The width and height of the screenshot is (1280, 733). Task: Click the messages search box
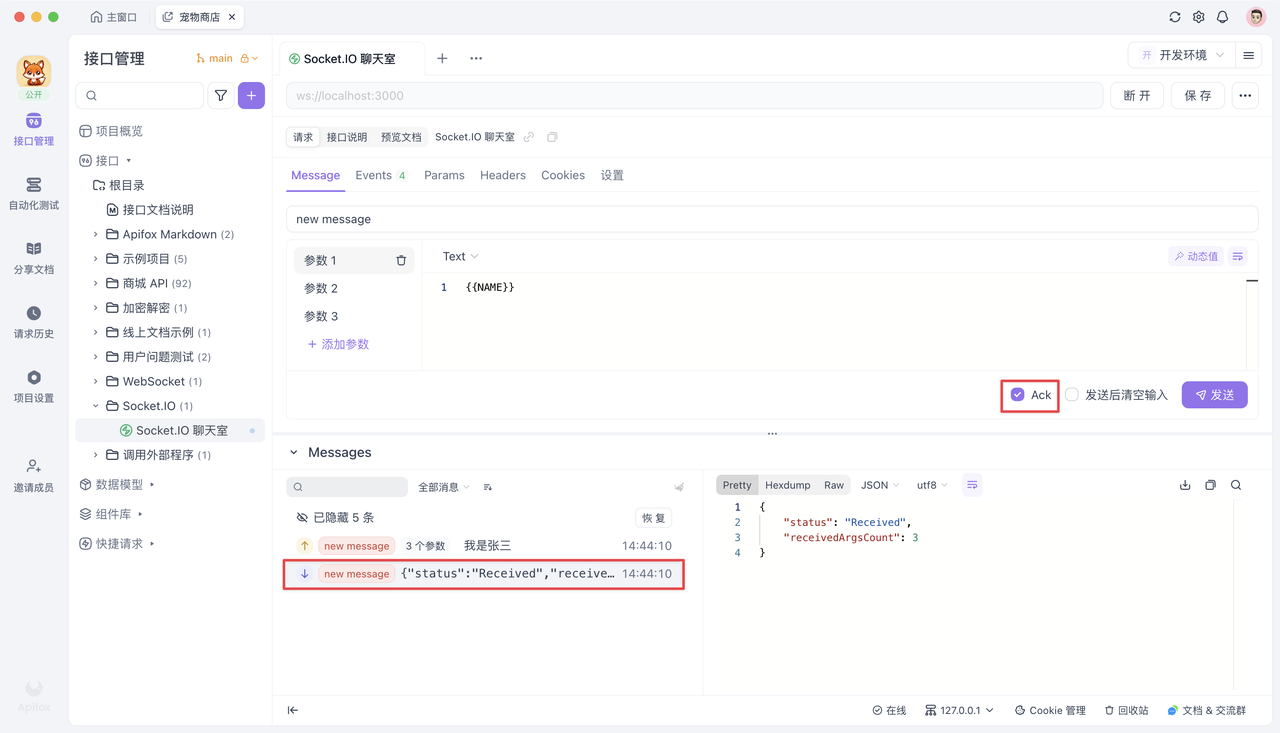click(x=347, y=487)
